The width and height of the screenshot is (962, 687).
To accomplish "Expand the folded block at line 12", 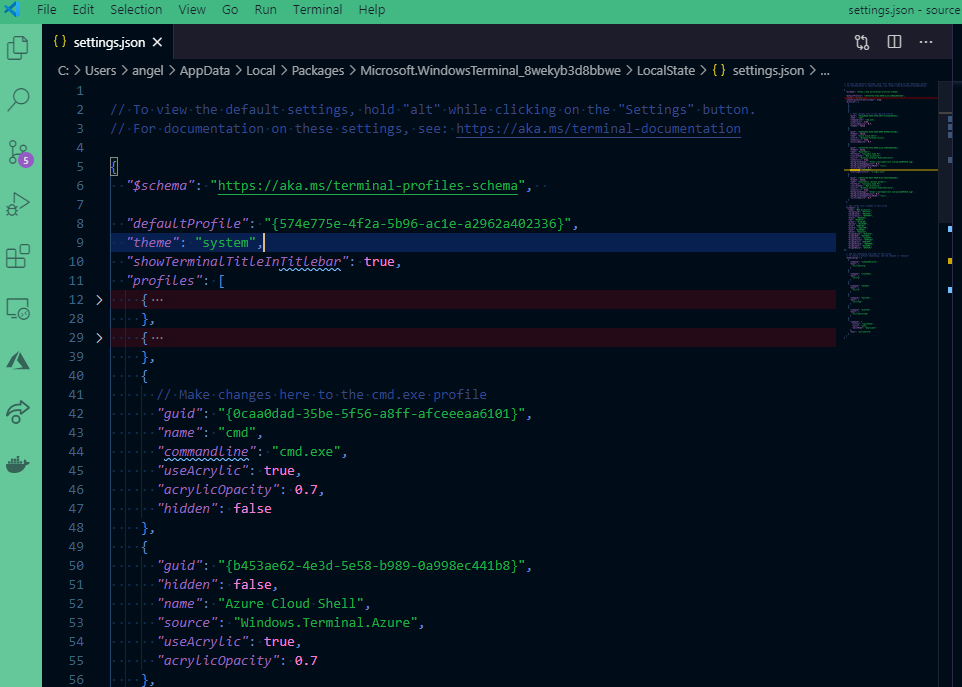I will point(99,299).
